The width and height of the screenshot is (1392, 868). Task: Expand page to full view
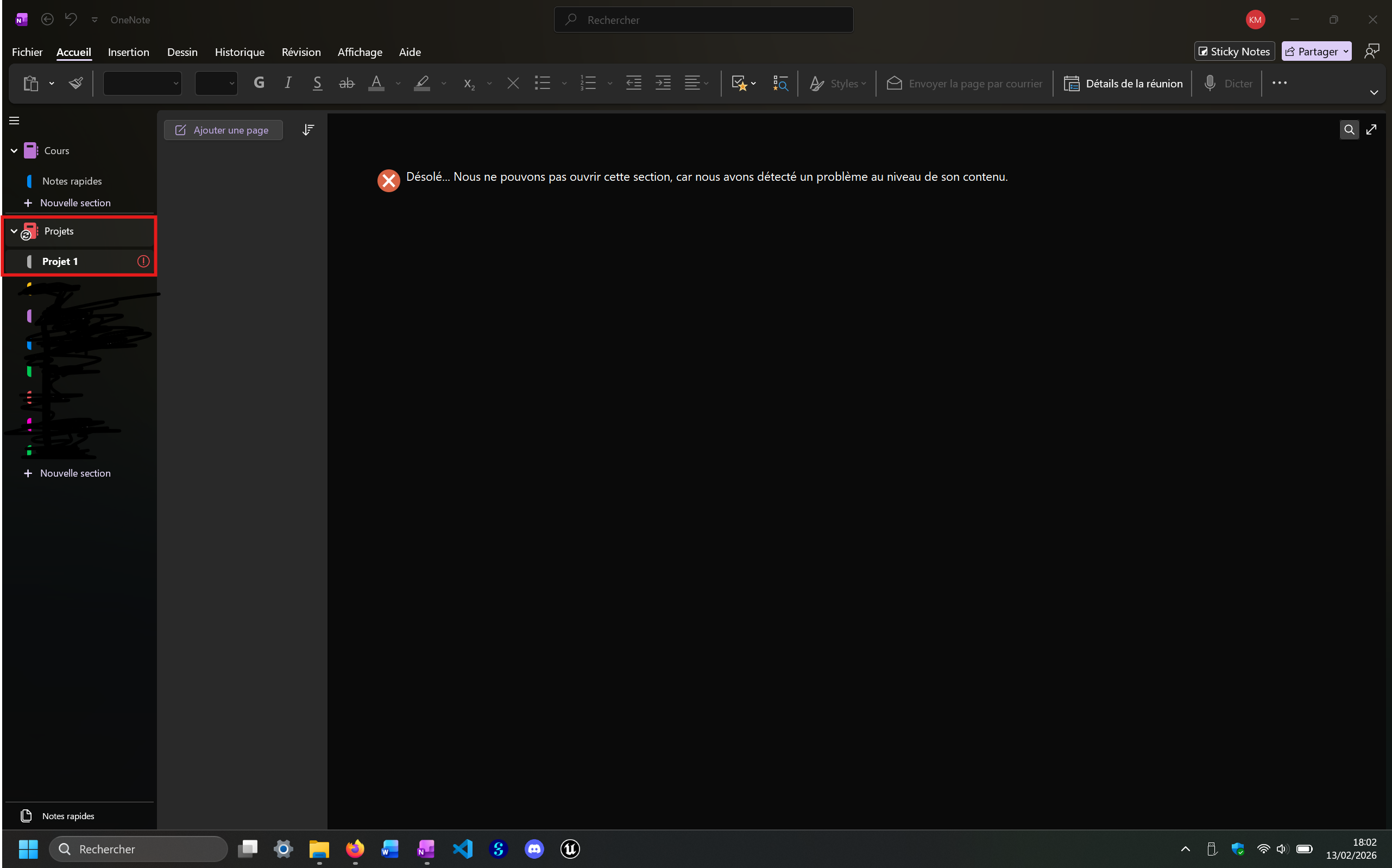coord(1371,130)
